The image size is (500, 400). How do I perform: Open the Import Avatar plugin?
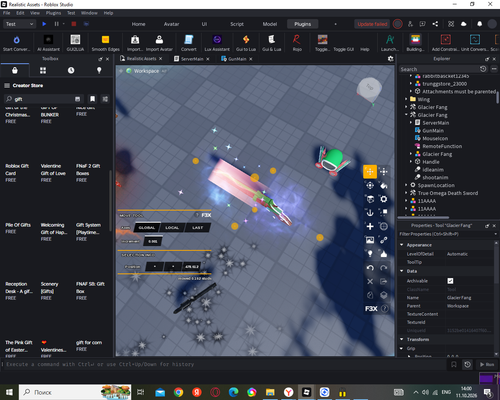(x=159, y=43)
